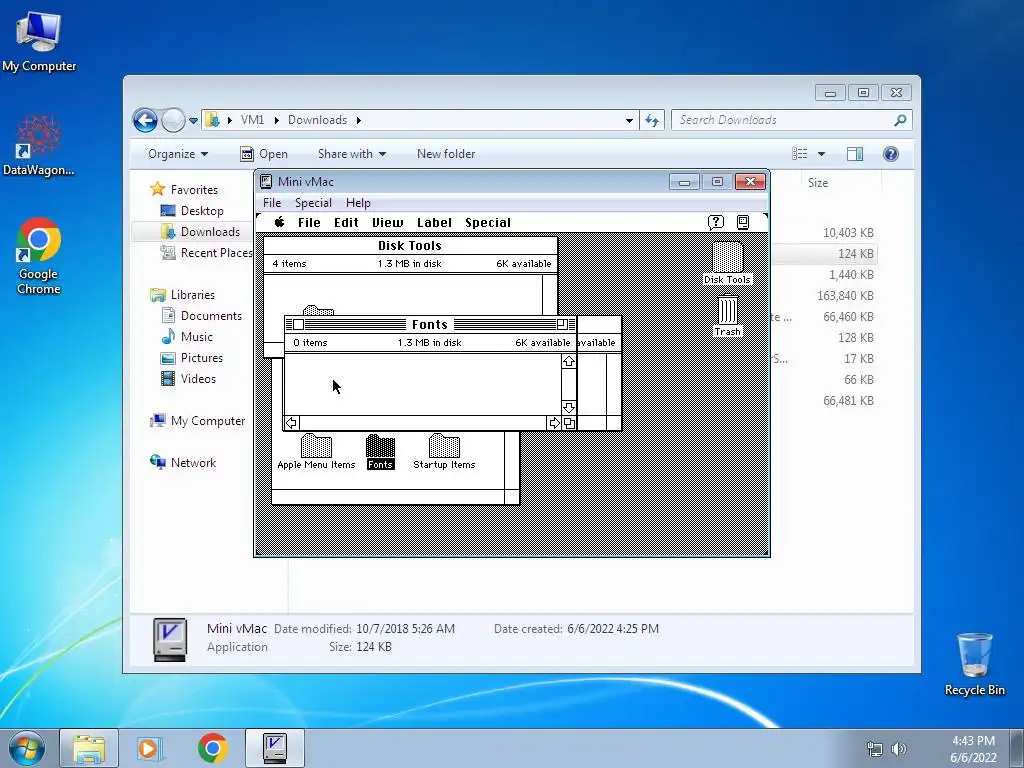Screen dimensions: 1024x768
Task: Click Explorer Back navigation button
Action: [145, 120]
